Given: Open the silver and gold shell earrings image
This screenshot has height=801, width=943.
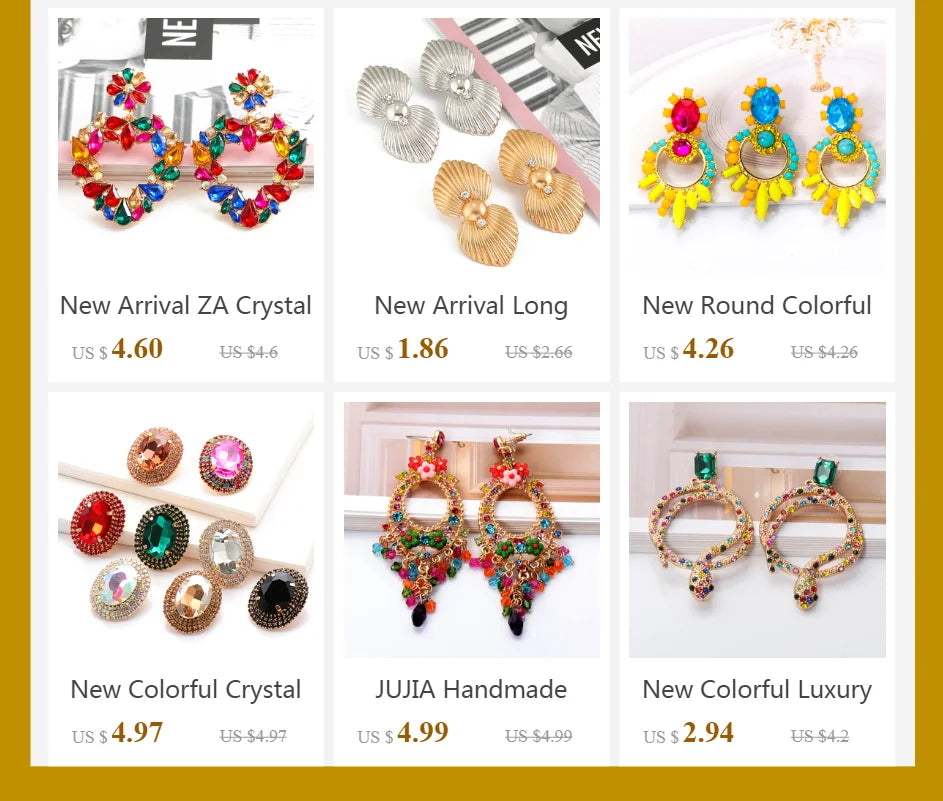Looking at the screenshot, I should pos(472,146).
